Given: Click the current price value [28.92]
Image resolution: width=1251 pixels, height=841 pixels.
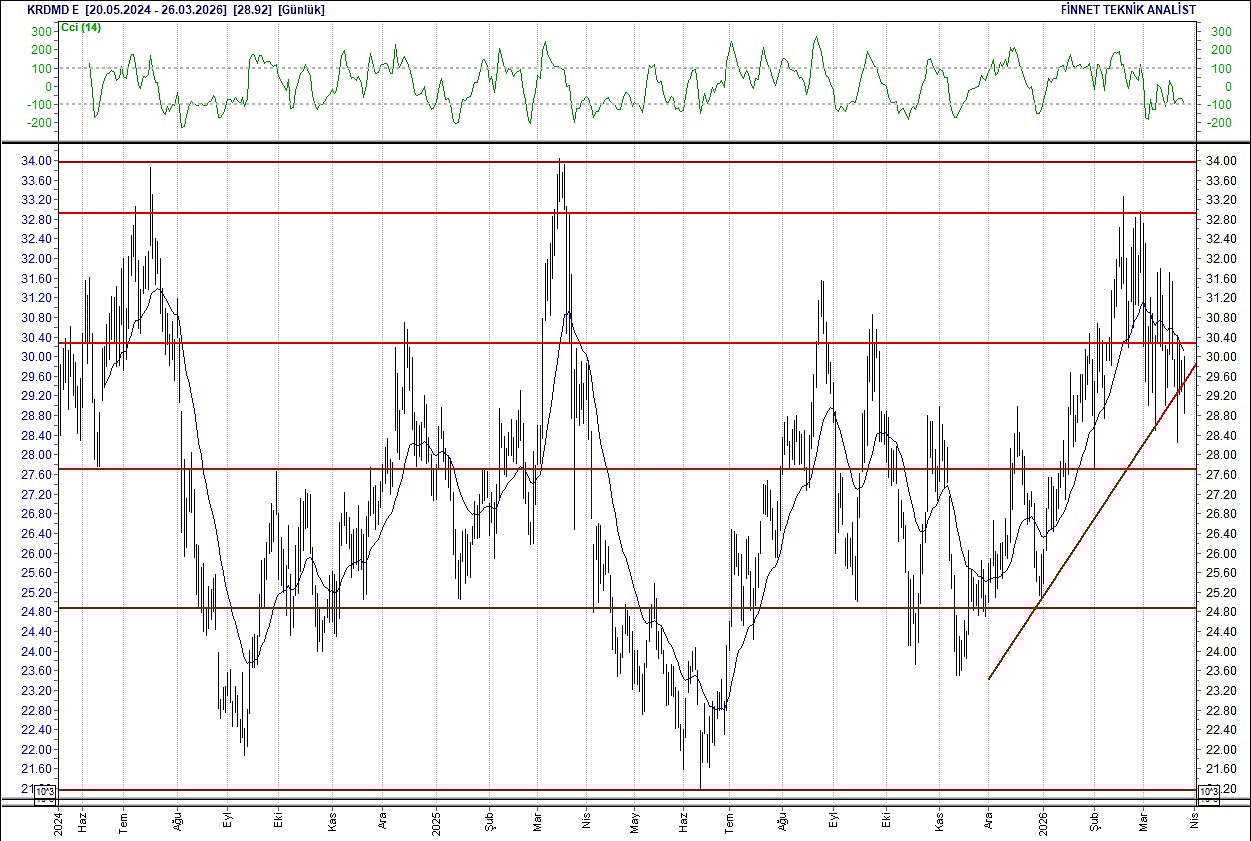Looking at the screenshot, I should 250,9.
